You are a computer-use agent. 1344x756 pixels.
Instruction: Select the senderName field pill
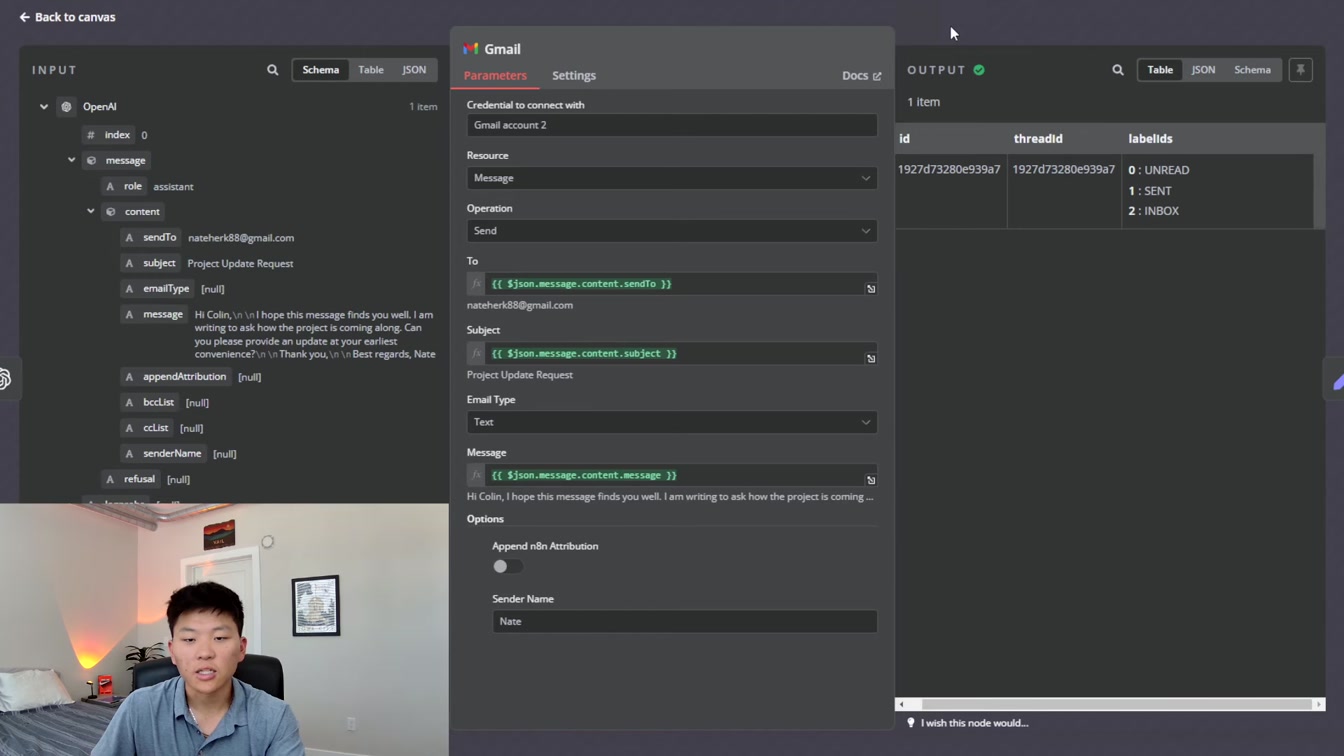163,453
